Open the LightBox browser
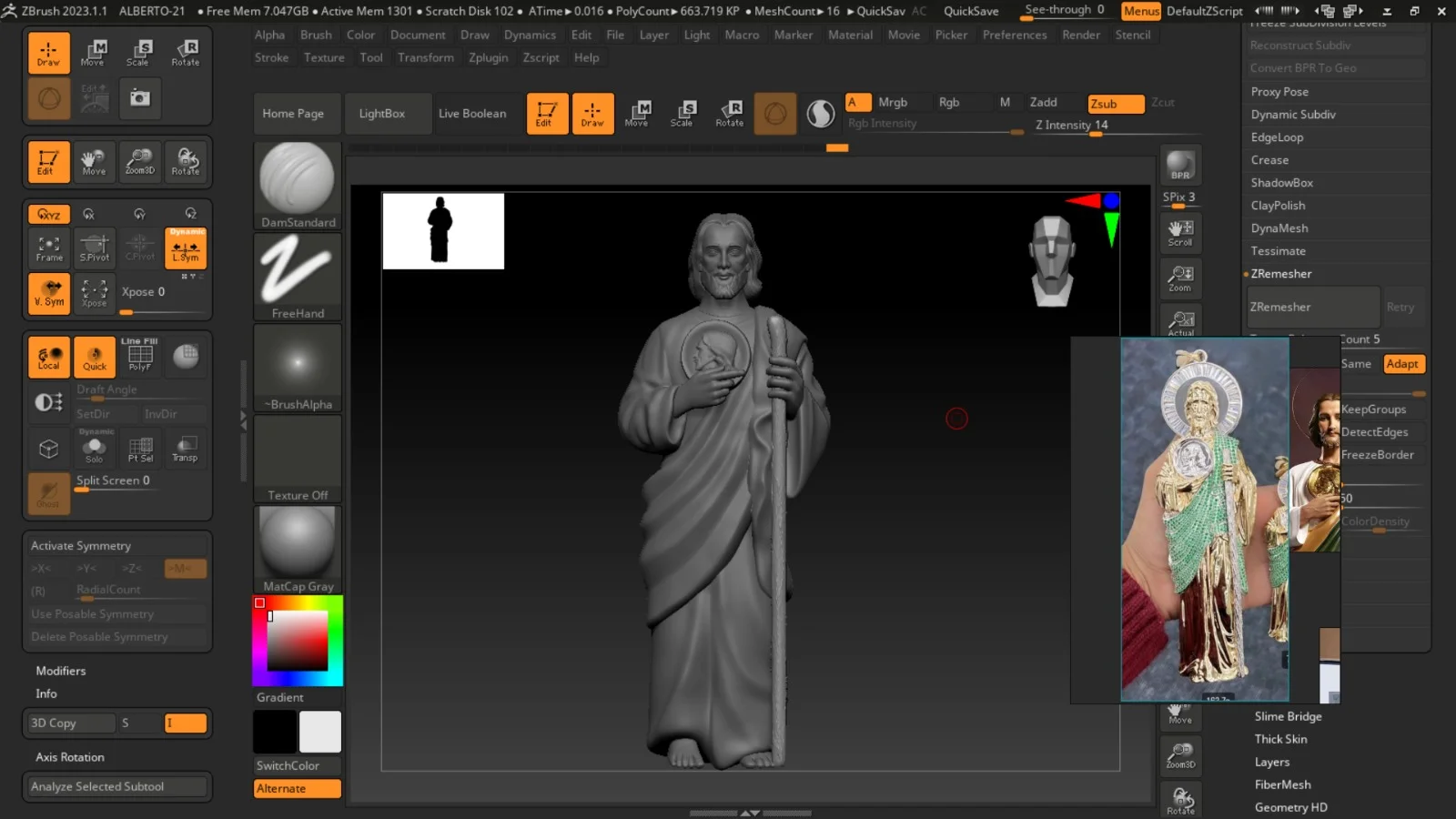The width and height of the screenshot is (1456, 819). [381, 114]
